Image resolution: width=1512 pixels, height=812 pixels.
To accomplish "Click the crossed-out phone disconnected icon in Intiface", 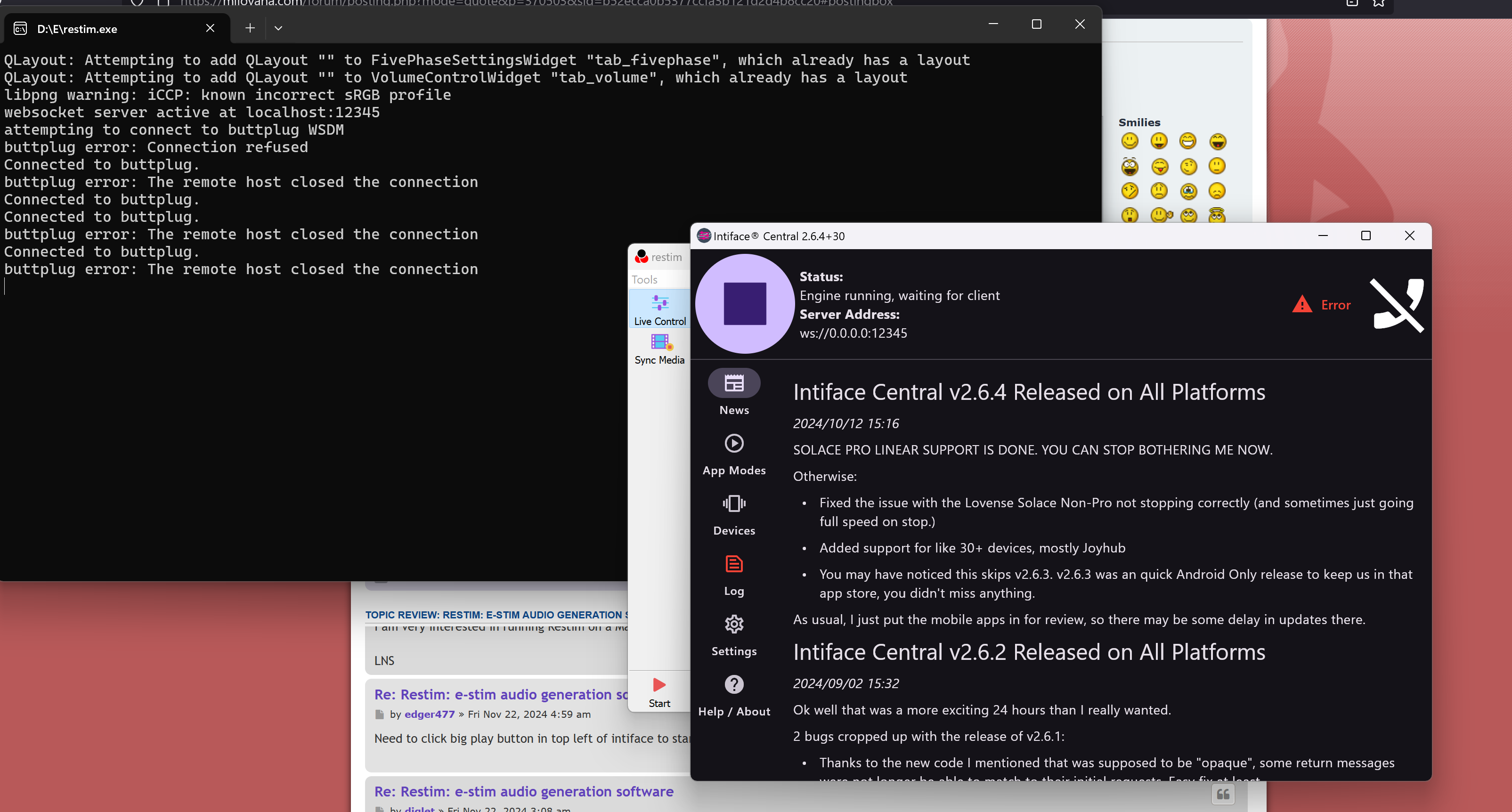I will coord(1397,305).
